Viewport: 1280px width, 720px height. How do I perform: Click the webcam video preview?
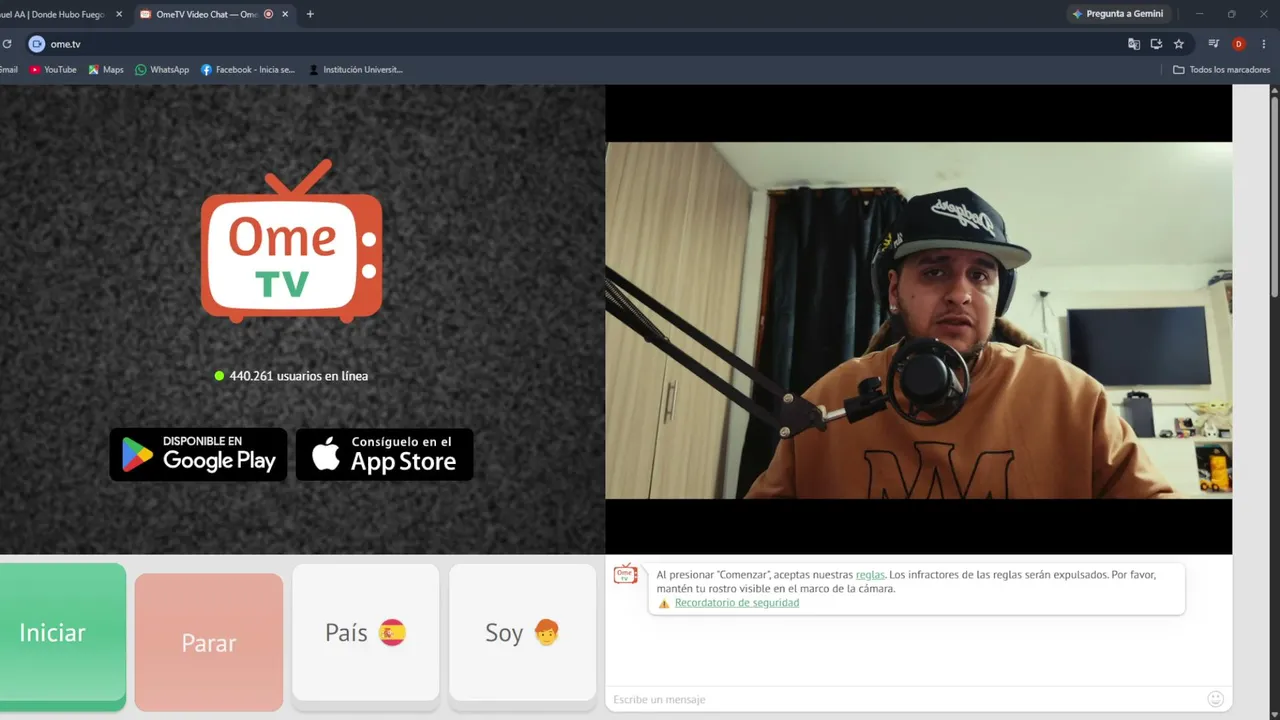pos(918,320)
